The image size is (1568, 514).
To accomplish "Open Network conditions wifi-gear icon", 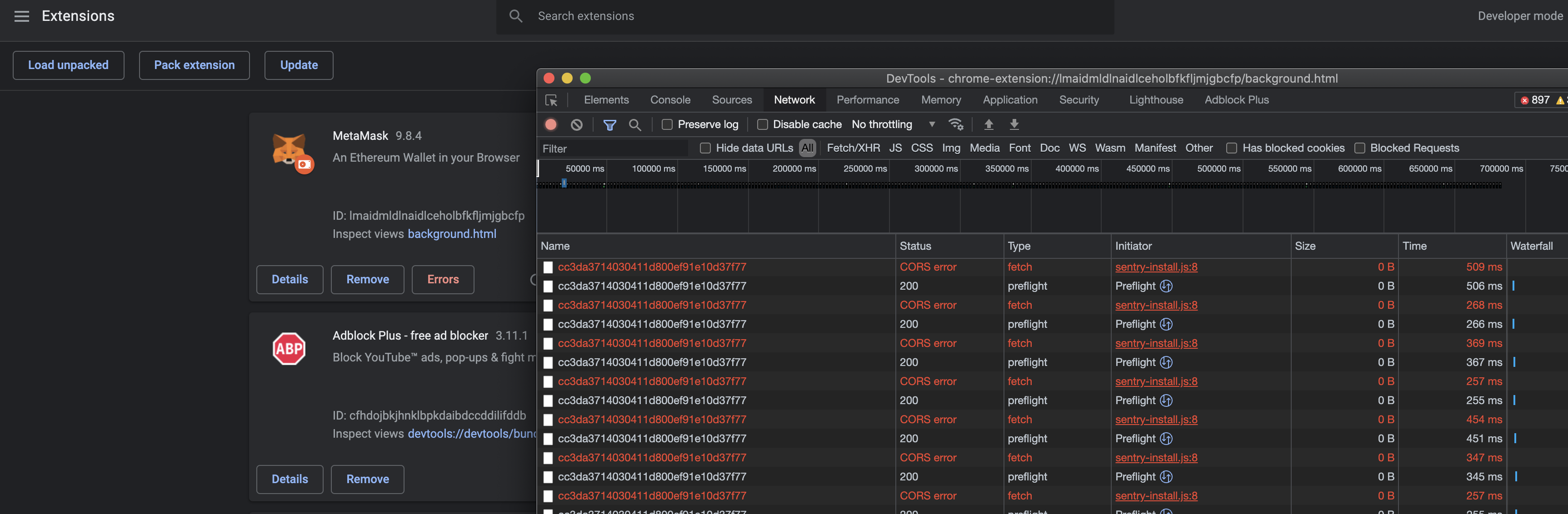I will pyautogui.click(x=956, y=125).
